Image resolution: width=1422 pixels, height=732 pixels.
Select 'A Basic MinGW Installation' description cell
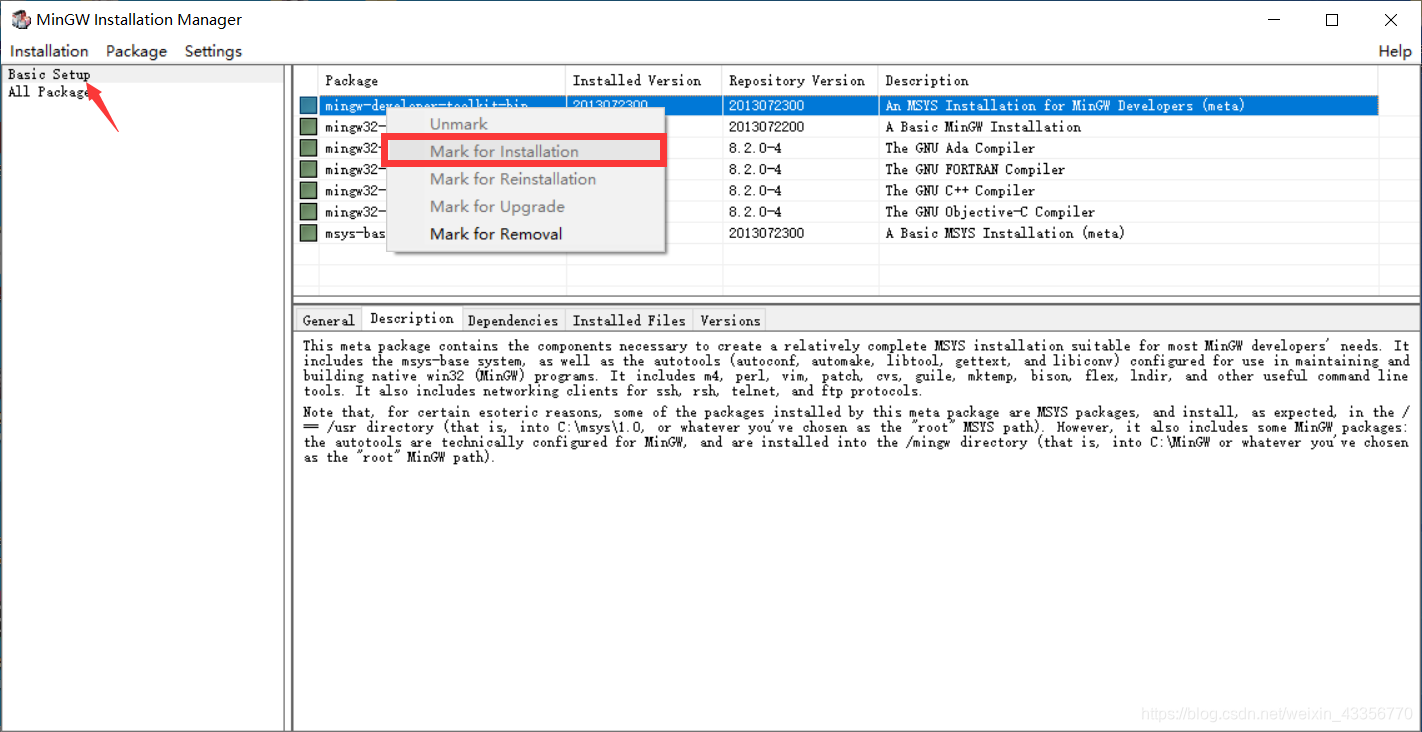click(x=983, y=127)
